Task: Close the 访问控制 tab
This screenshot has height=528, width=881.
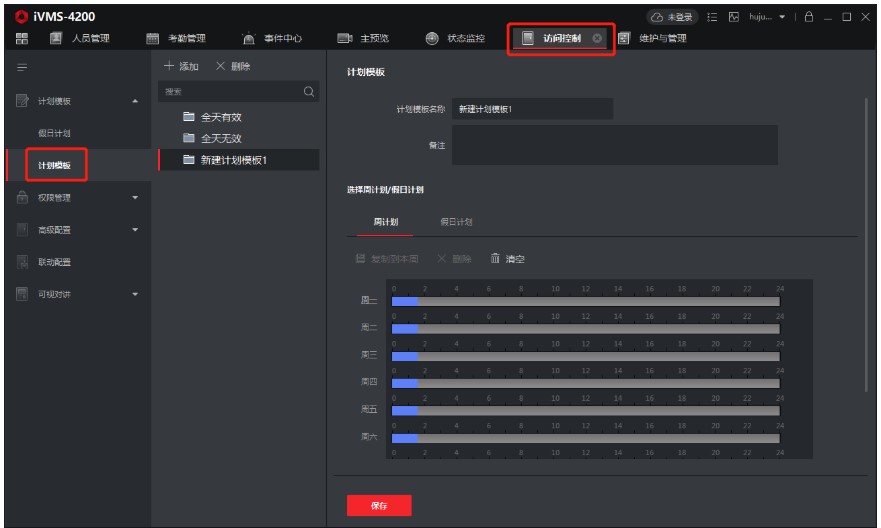Action: pyautogui.click(x=597, y=38)
